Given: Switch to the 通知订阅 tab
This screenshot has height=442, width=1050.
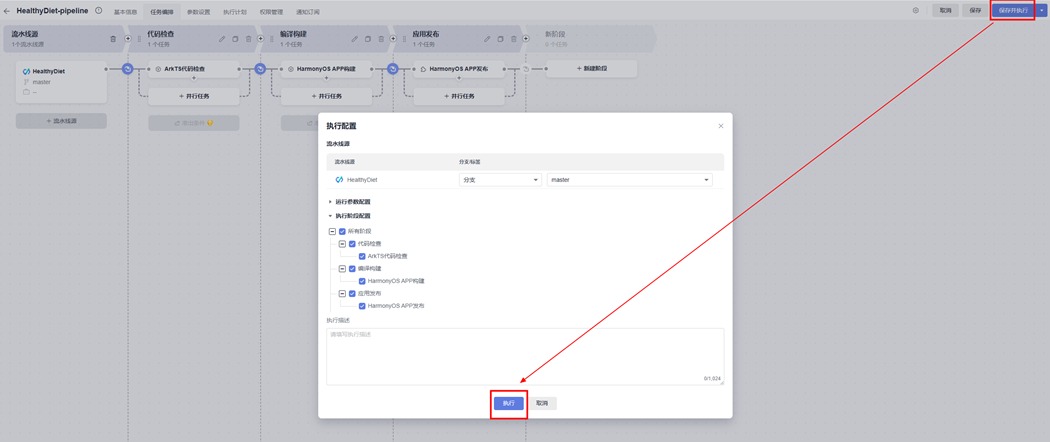Looking at the screenshot, I should coord(307,12).
